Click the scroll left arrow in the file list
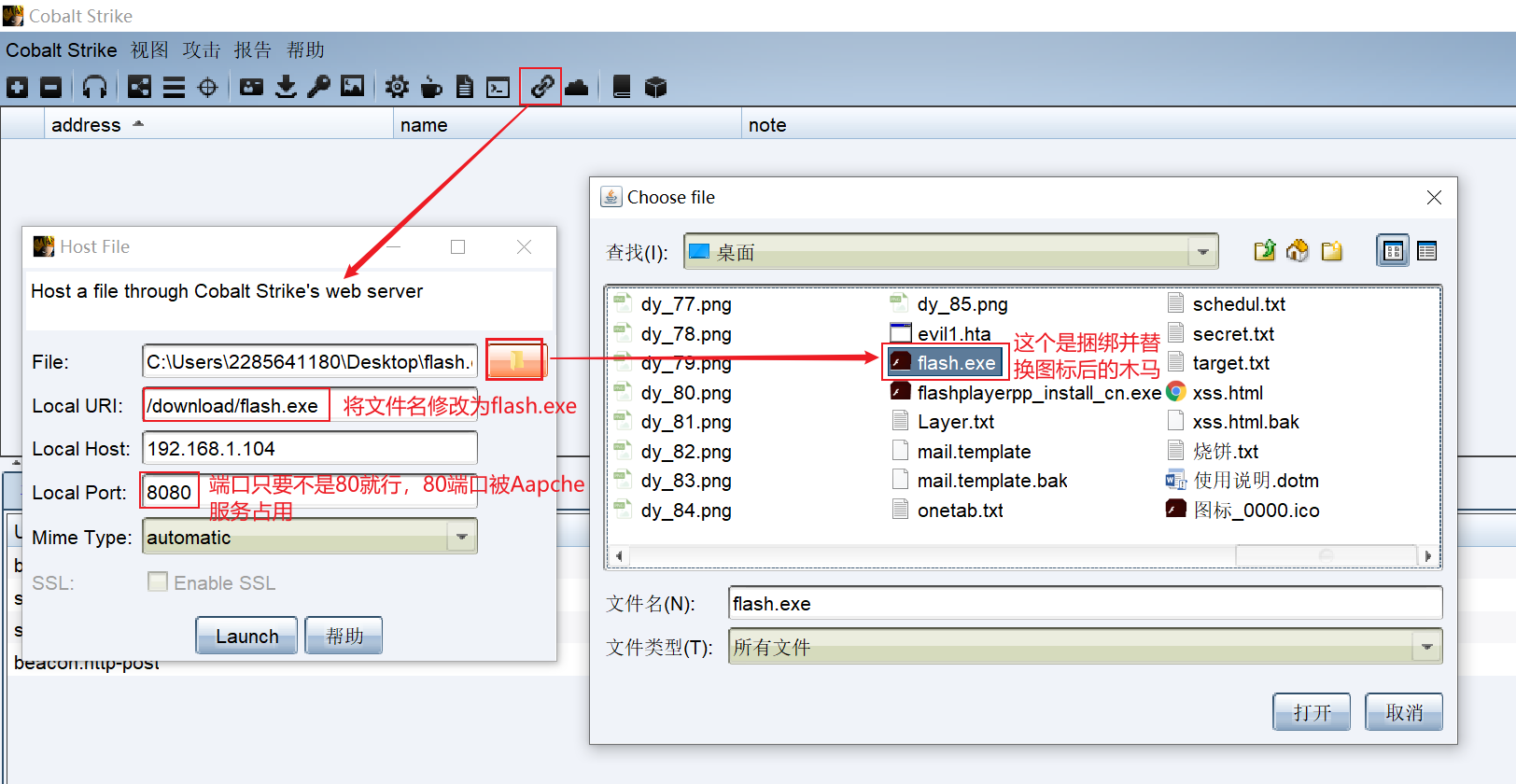Image resolution: width=1516 pixels, height=784 pixels. point(618,555)
